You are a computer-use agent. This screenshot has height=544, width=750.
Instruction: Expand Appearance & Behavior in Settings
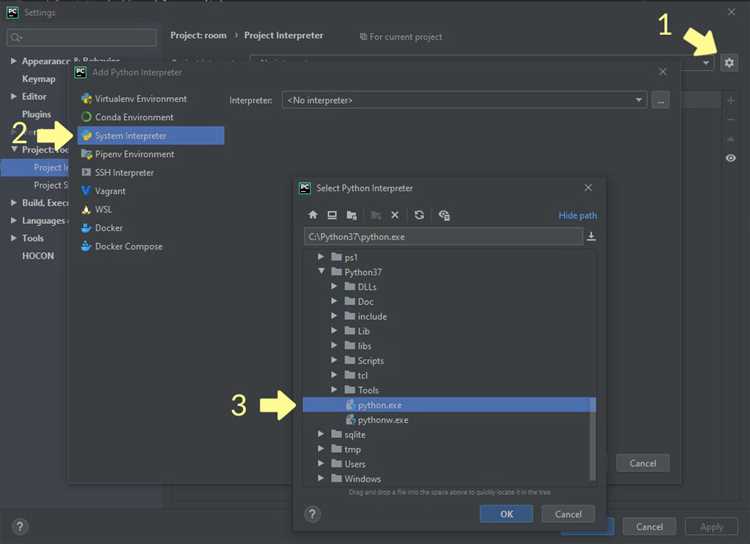(x=13, y=61)
